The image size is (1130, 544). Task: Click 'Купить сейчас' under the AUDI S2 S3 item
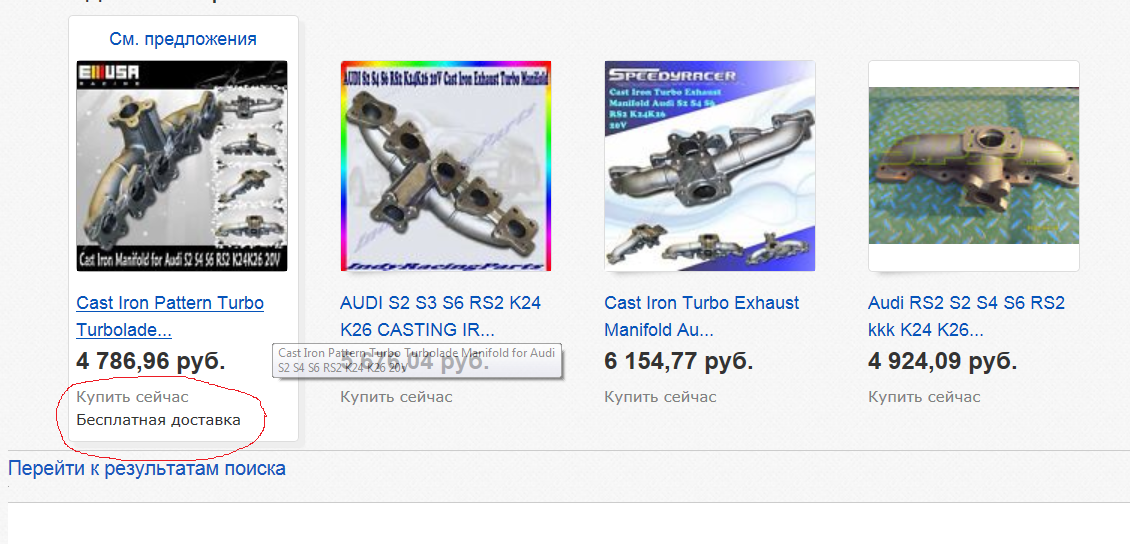[396, 397]
